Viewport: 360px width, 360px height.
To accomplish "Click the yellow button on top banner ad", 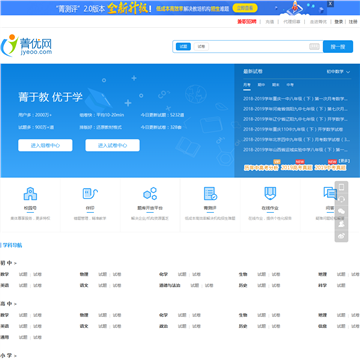I will (245, 8).
